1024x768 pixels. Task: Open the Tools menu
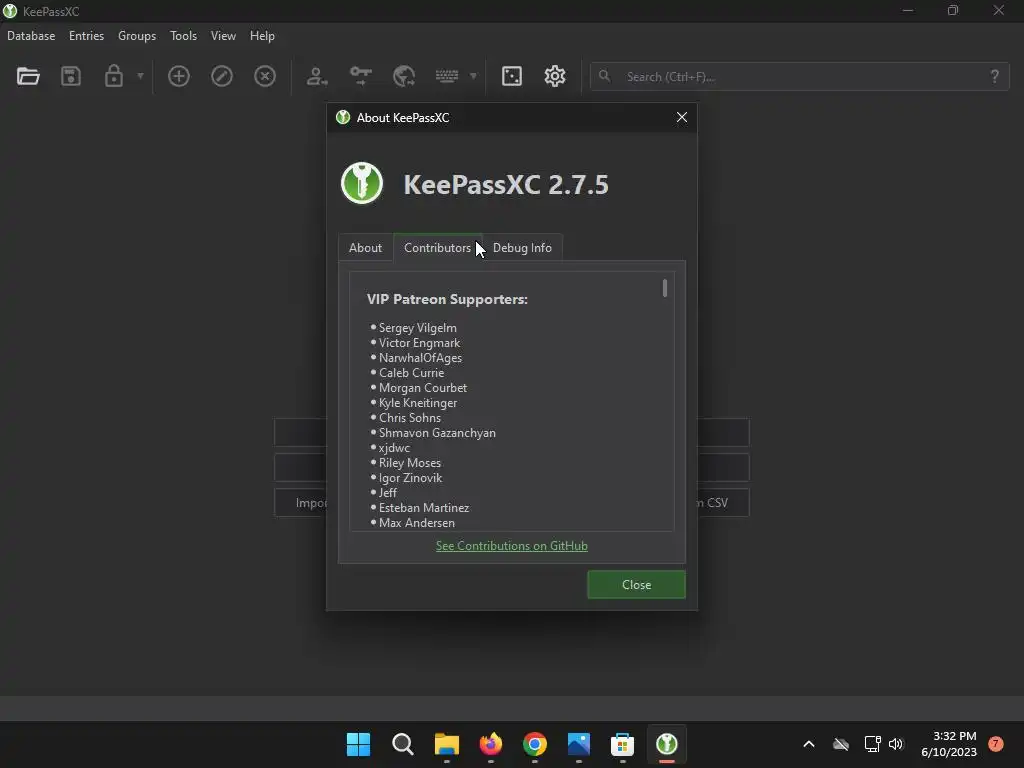183,36
